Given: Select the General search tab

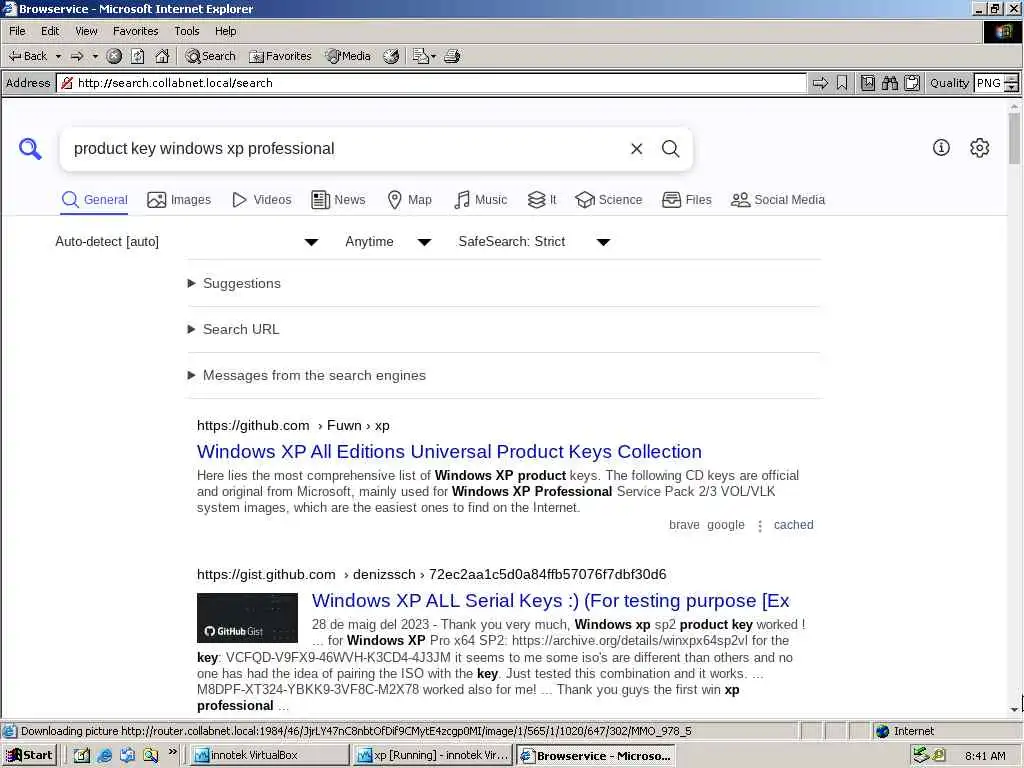Looking at the screenshot, I should point(95,200).
